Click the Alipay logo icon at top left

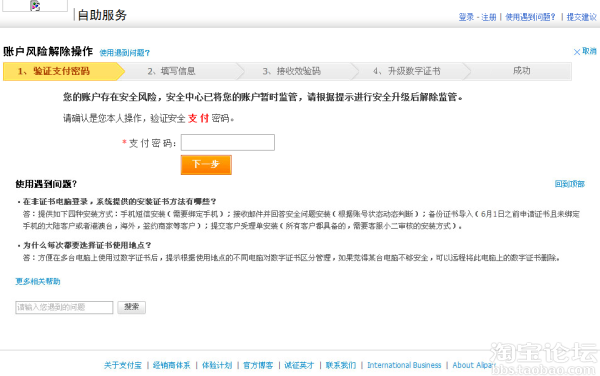(35, 5)
